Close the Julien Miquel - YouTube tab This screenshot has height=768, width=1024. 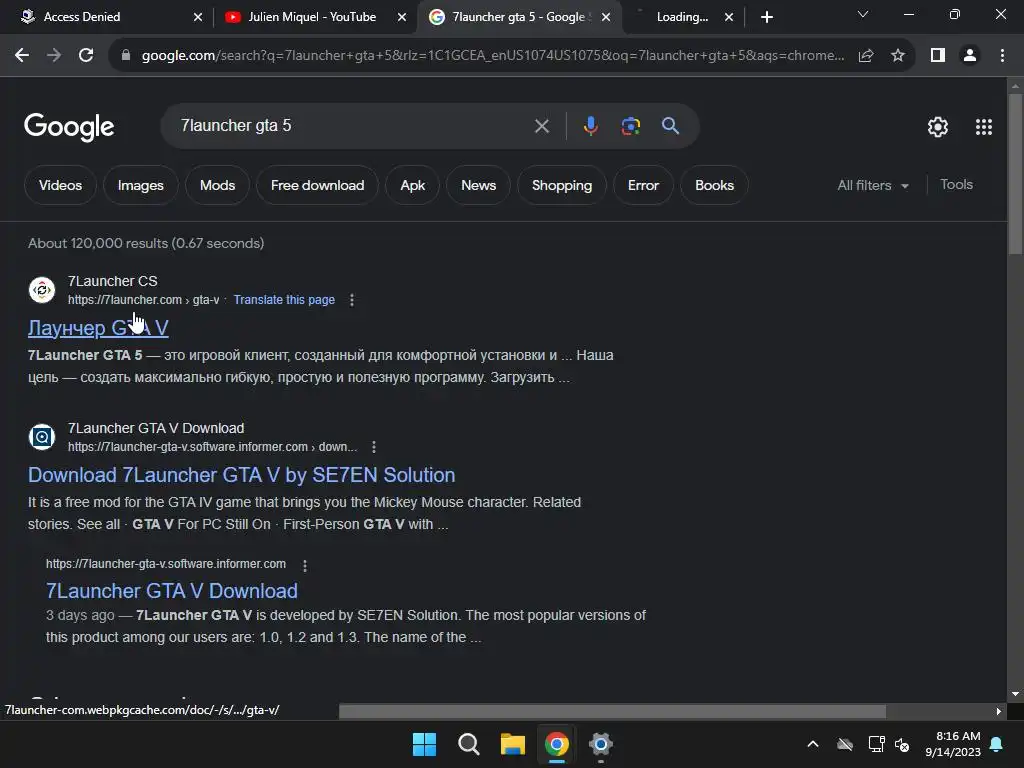click(402, 18)
